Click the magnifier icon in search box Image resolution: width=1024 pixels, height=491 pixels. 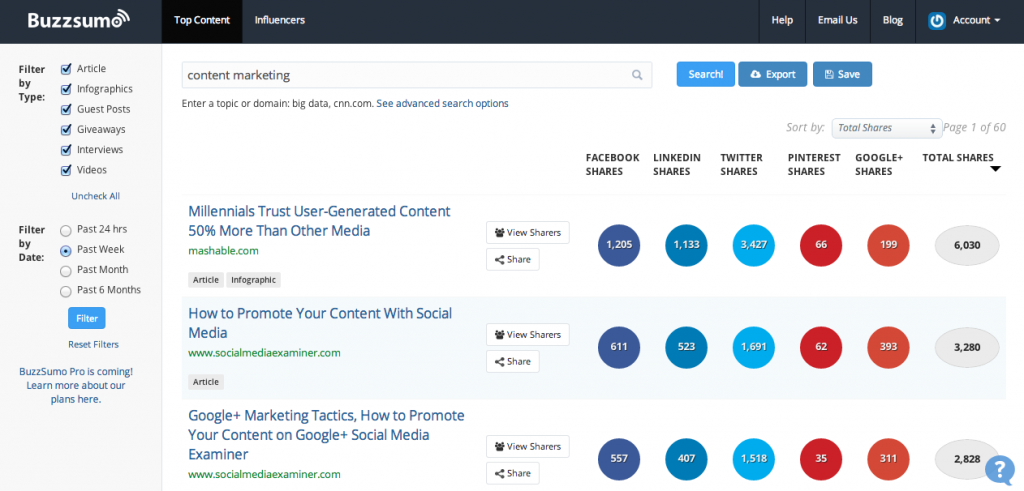[x=637, y=75]
